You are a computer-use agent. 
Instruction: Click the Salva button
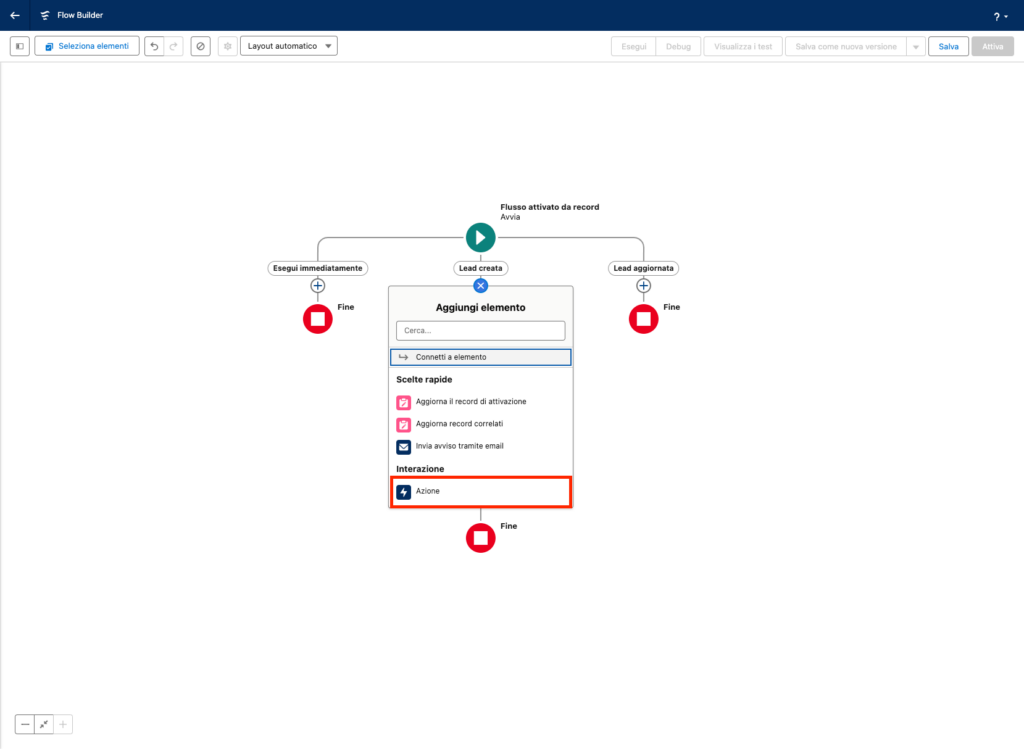948,46
